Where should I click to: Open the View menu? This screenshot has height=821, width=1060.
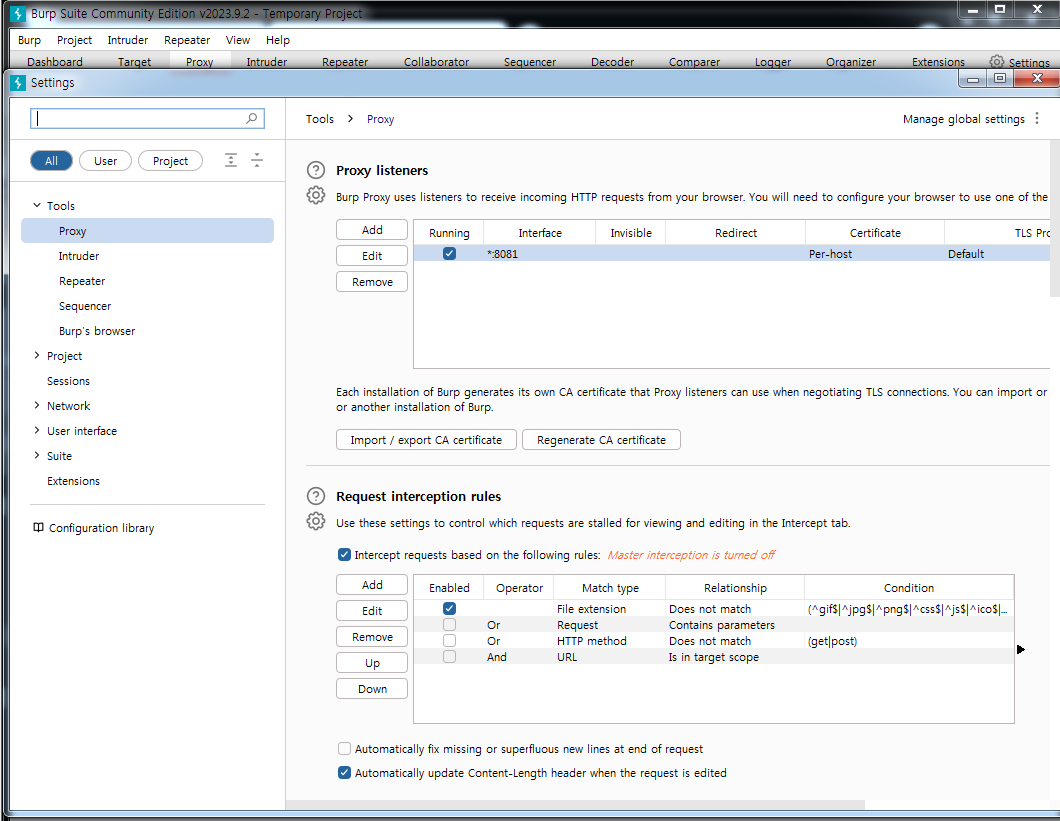238,40
